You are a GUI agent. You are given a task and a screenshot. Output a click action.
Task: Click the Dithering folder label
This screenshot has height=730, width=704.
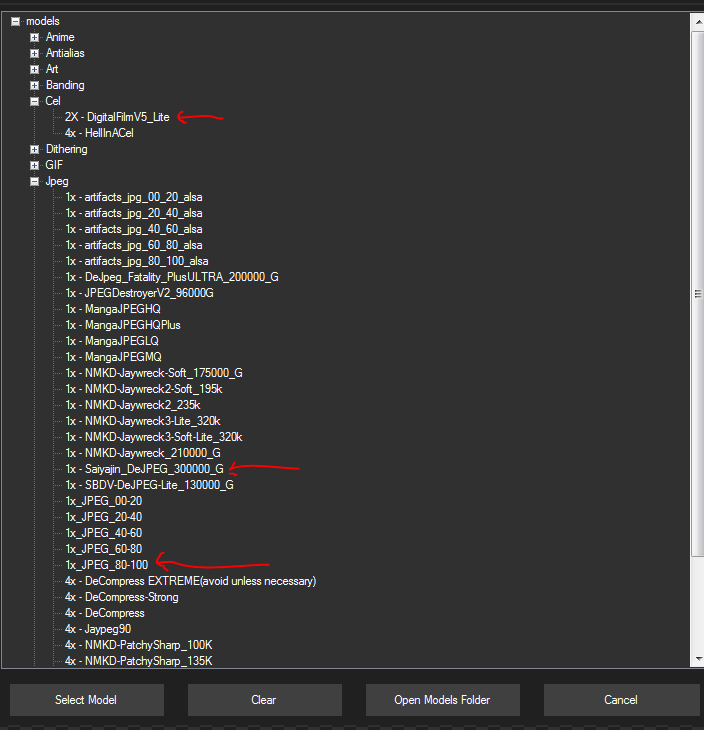click(x=67, y=149)
